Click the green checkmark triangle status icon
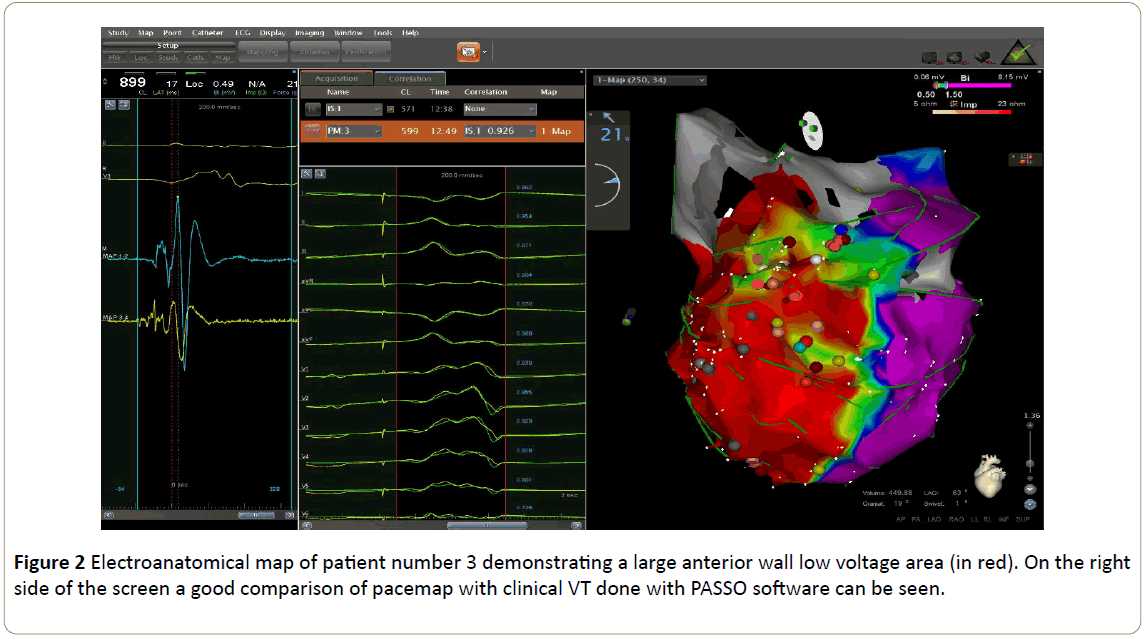 click(1019, 51)
